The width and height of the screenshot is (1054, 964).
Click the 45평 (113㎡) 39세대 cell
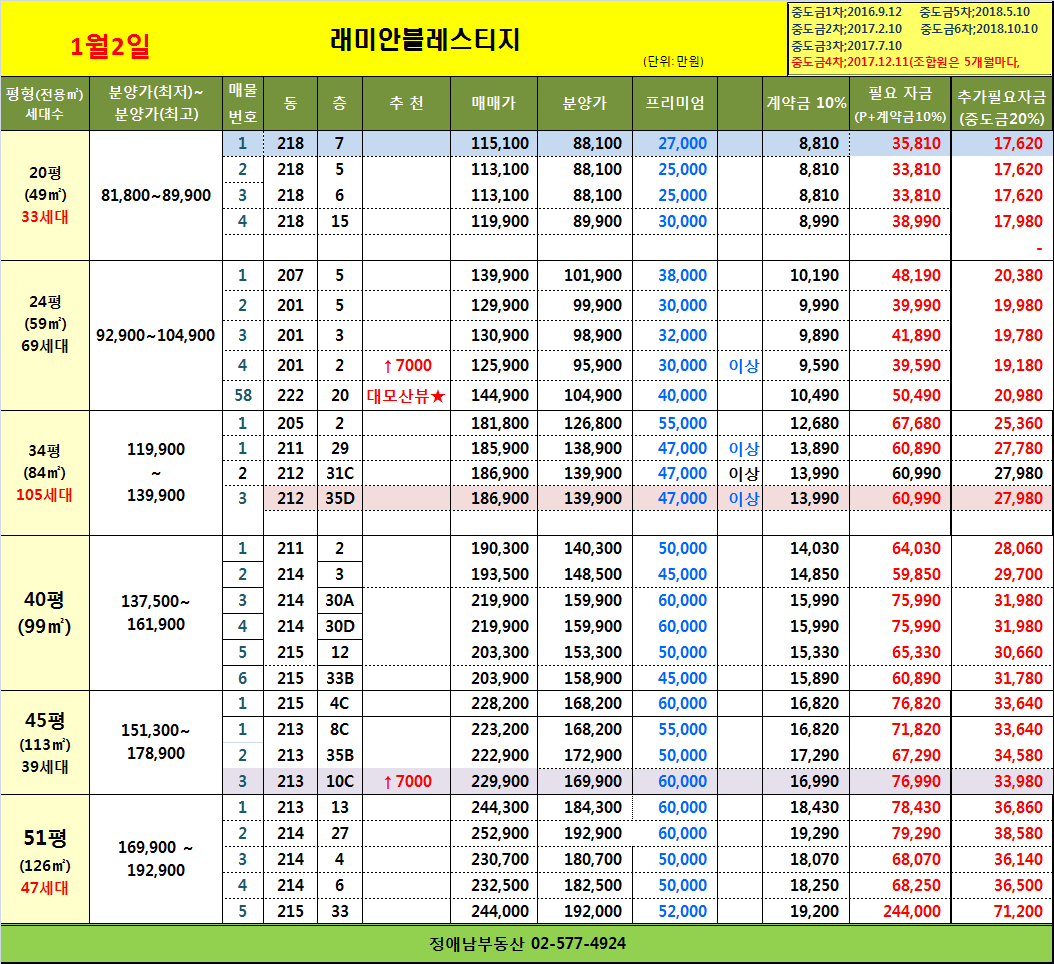[x=44, y=742]
